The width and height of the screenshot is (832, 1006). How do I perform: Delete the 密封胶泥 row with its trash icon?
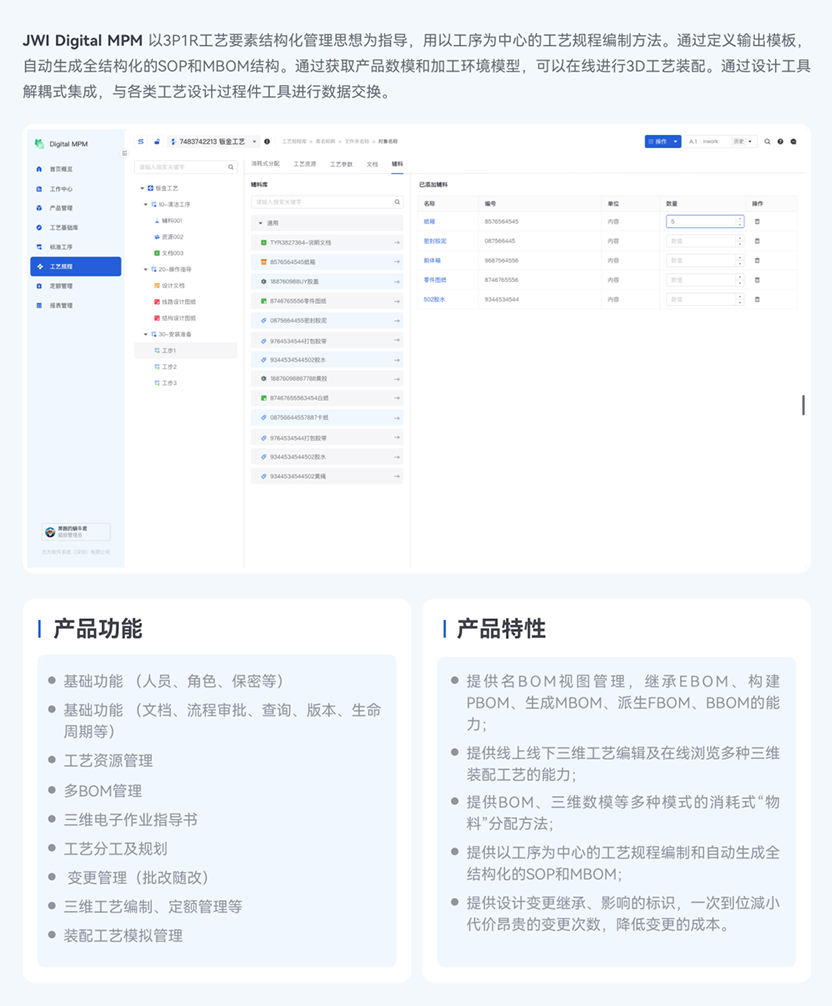pyautogui.click(x=757, y=241)
